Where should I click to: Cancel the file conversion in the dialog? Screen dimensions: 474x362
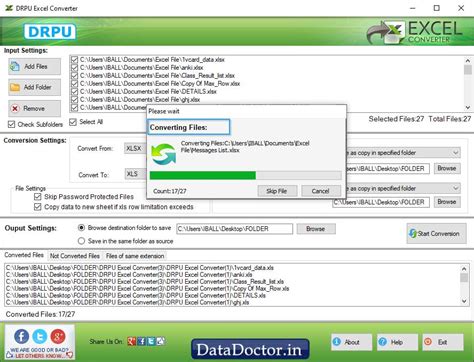(x=321, y=191)
